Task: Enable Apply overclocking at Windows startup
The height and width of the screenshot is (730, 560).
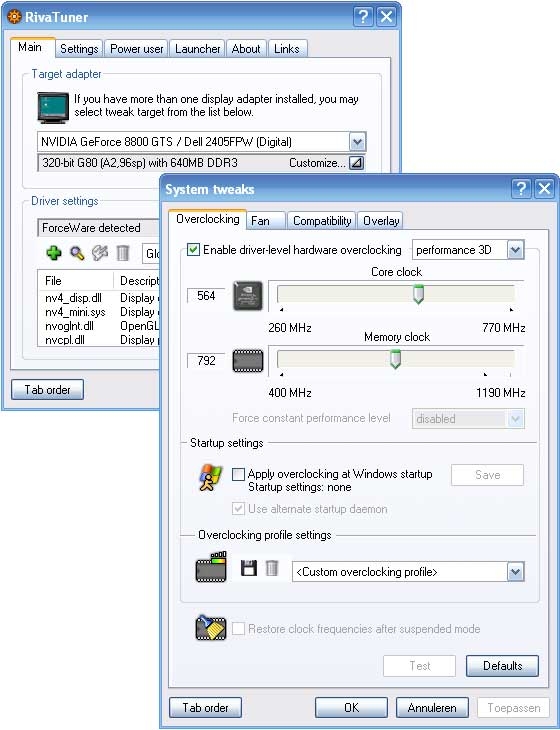Action: point(238,474)
